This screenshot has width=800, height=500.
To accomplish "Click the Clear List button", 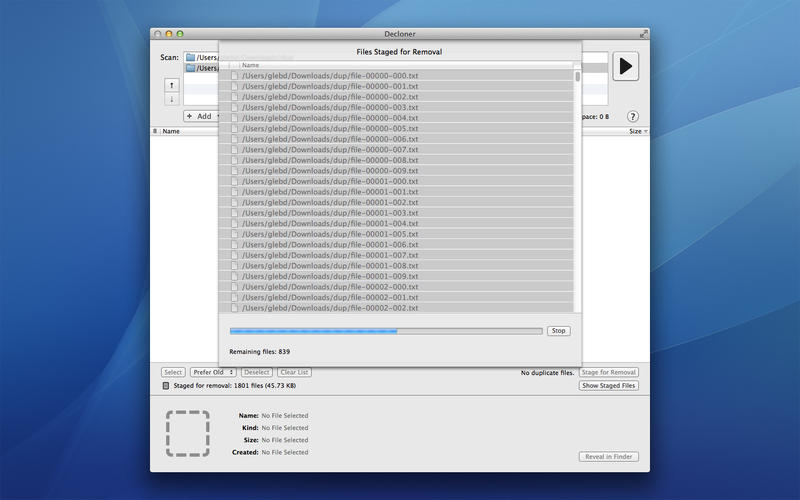I will click(294, 372).
